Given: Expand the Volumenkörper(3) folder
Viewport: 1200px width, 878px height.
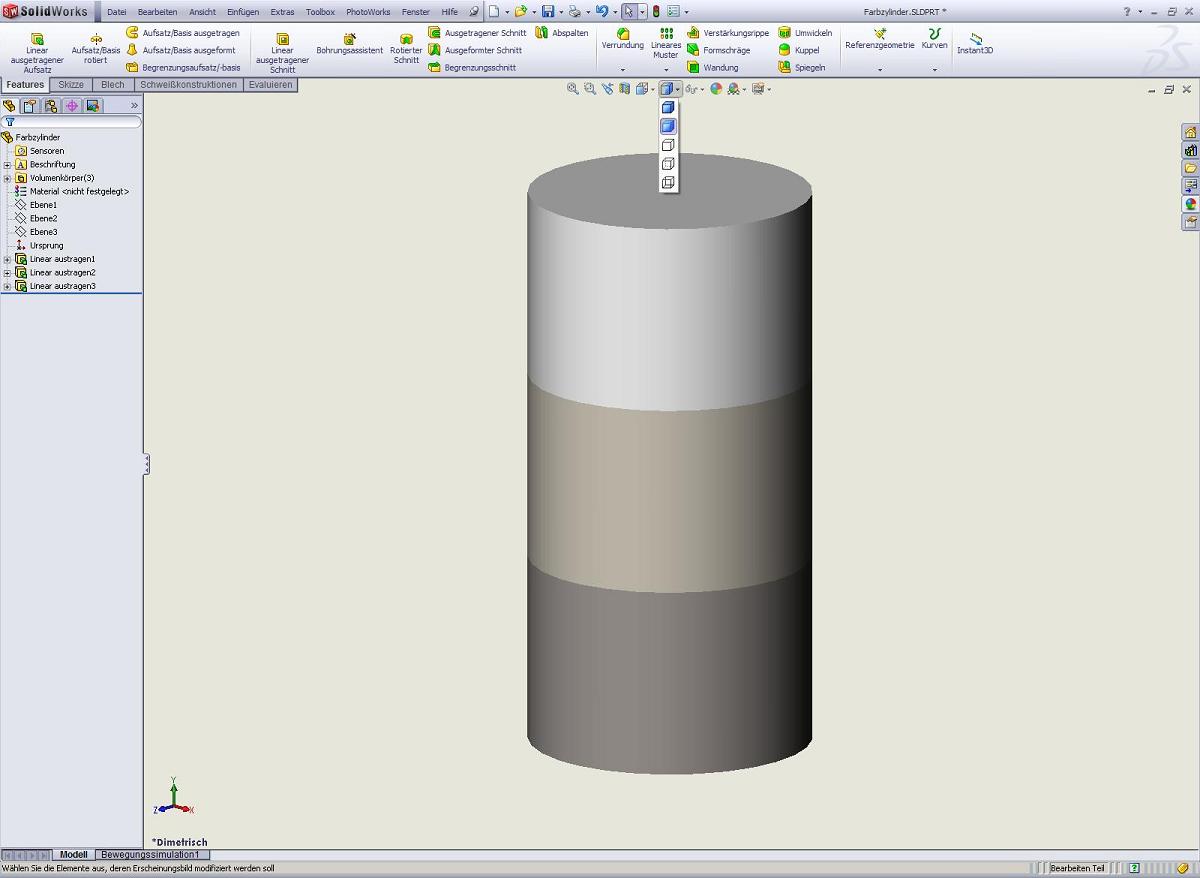Looking at the screenshot, I should tap(7, 178).
